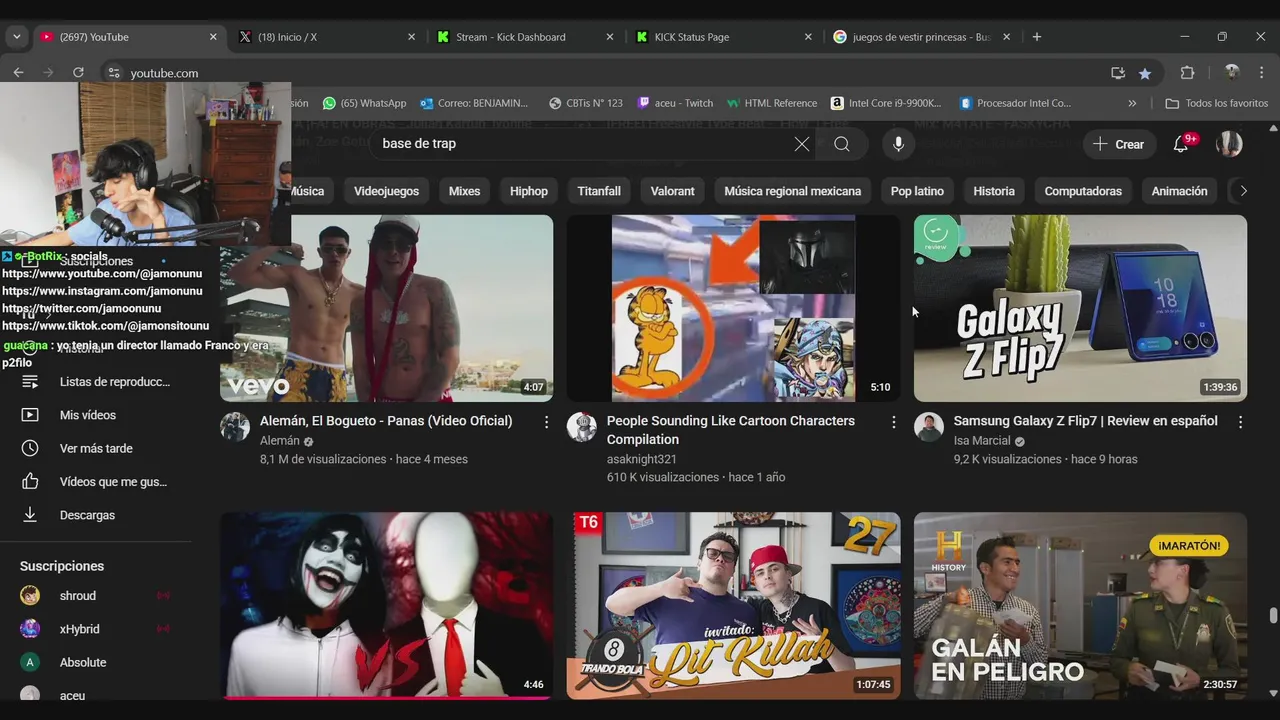The height and width of the screenshot is (720, 1280).
Task: Select the Animación filter chip
Action: click(1179, 191)
